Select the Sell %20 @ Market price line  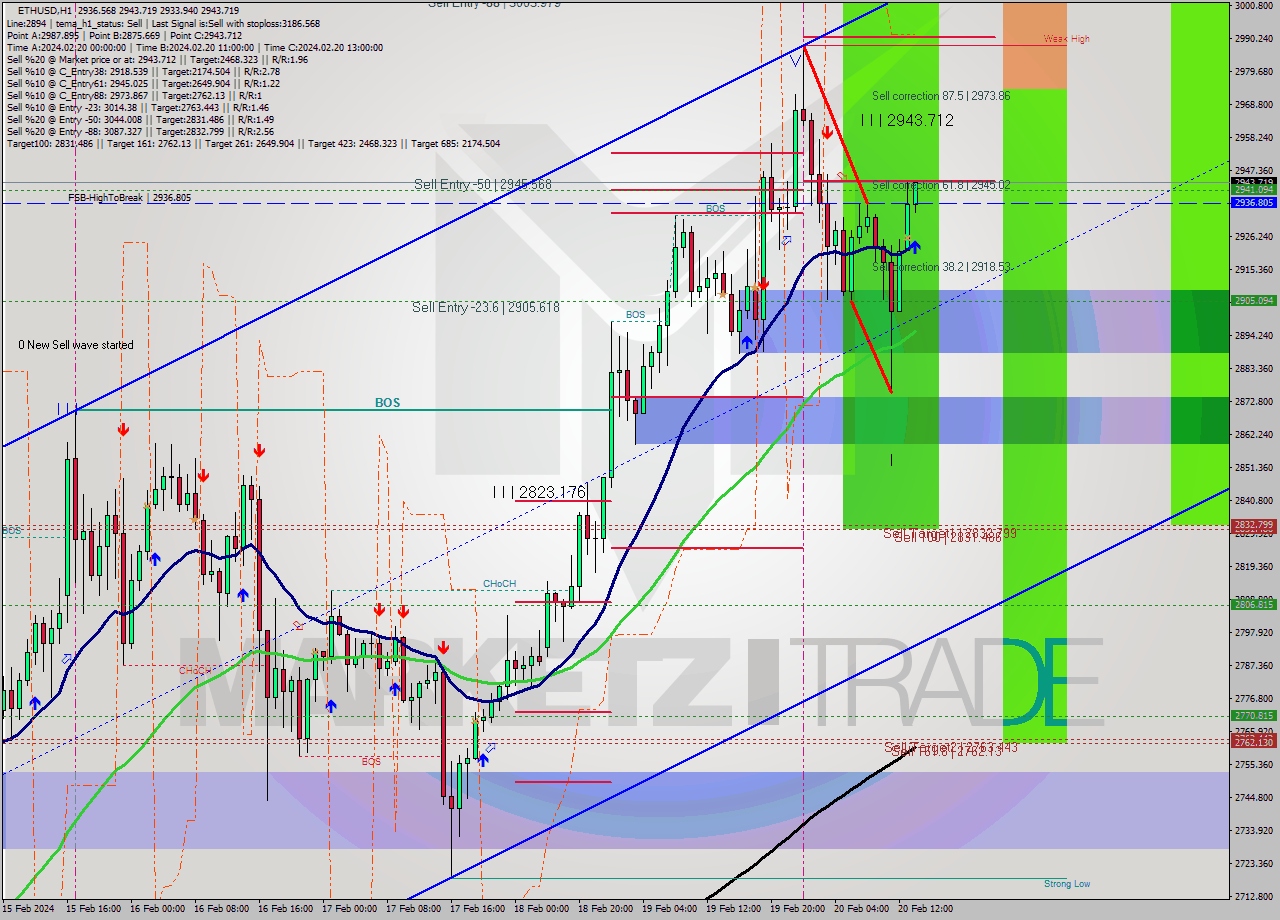tap(157, 59)
